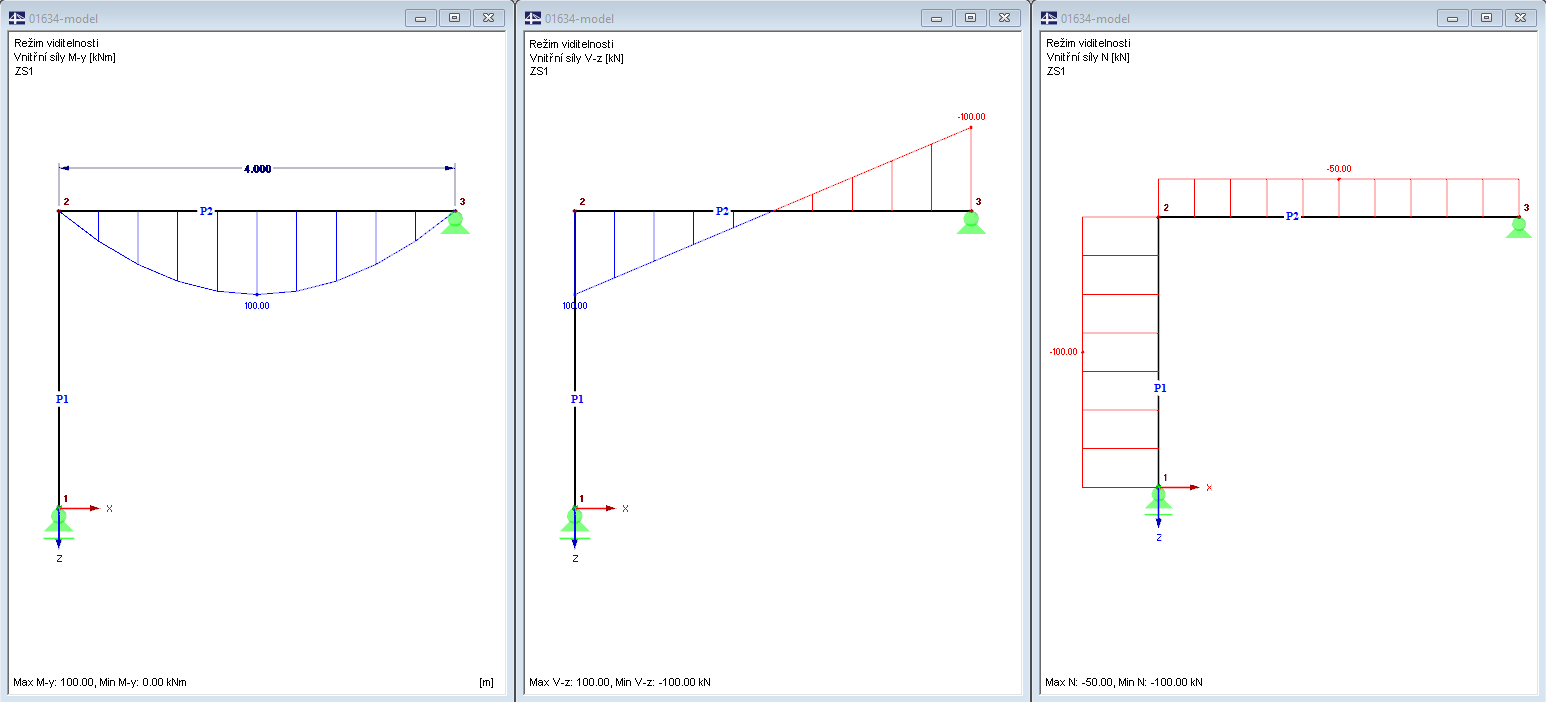Click the blue 100.00 moment value in M-y window
Viewport: 1546px width, 702px height.
(x=257, y=306)
